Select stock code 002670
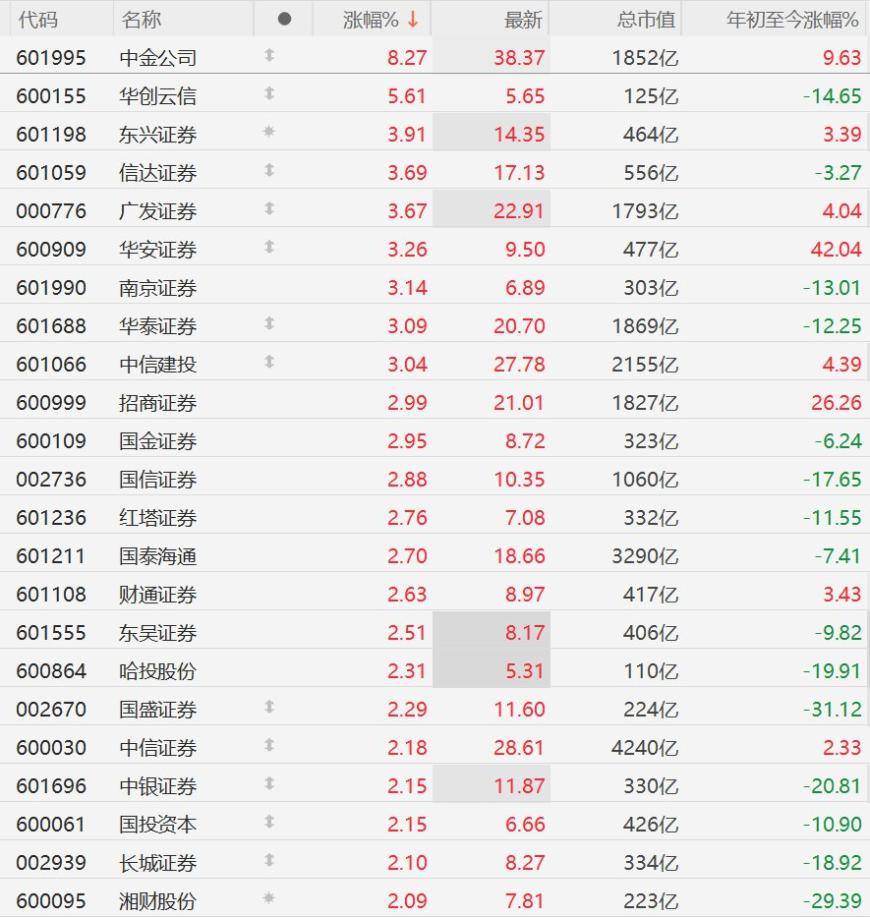The width and height of the screenshot is (870, 917). (x=51, y=709)
